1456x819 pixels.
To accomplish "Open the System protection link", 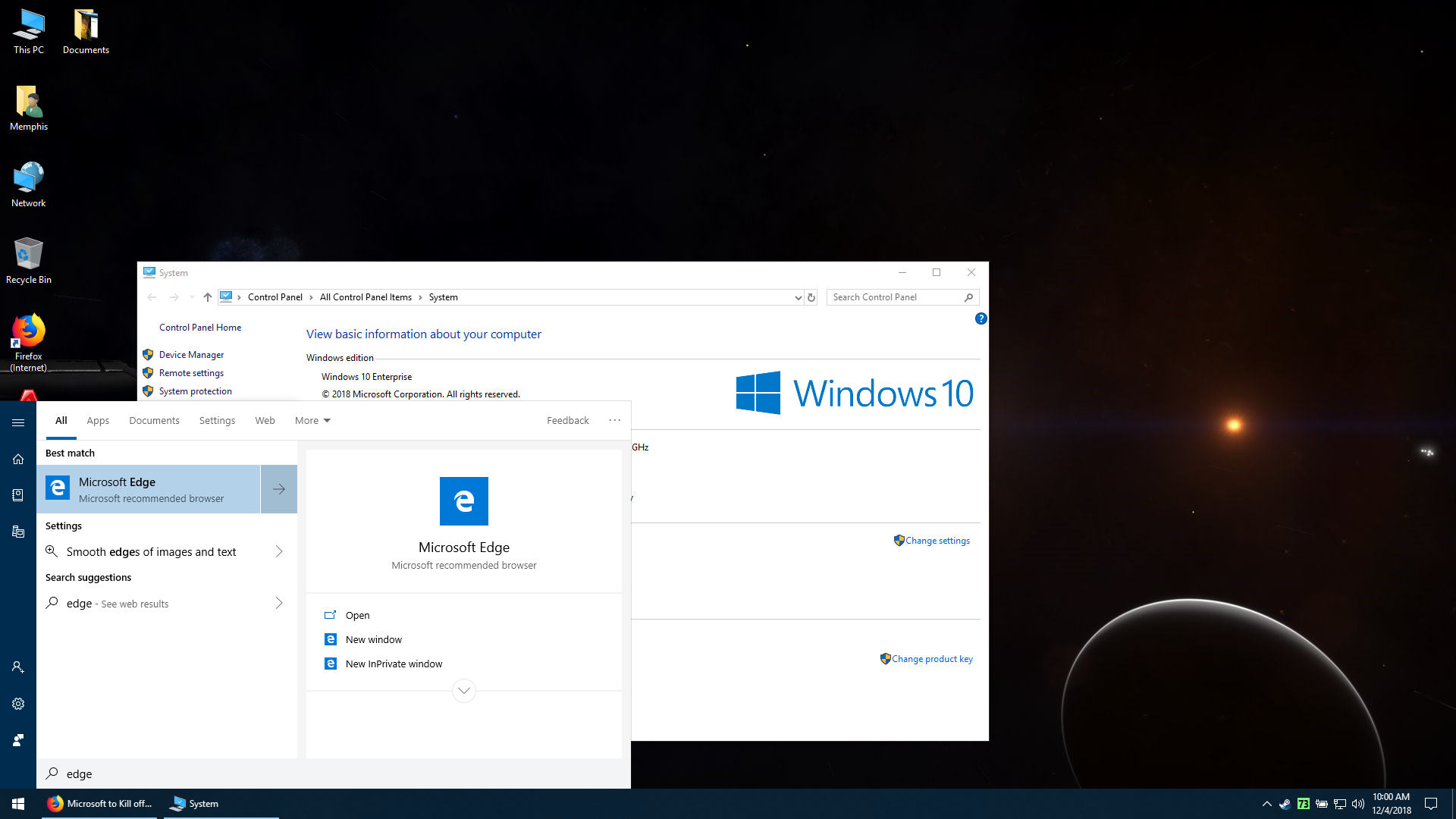I will tap(196, 391).
